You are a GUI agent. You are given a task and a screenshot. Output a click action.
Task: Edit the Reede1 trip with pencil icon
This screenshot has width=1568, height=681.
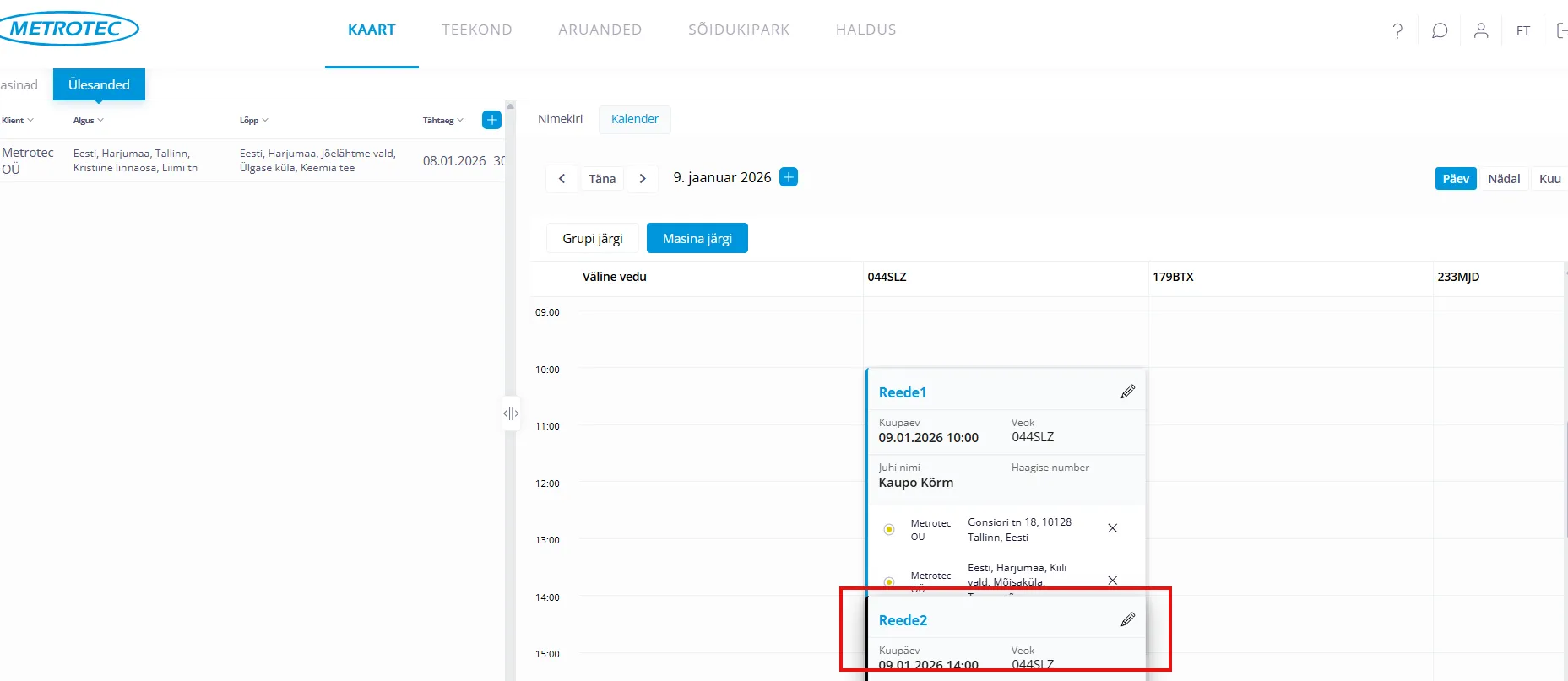[1127, 392]
